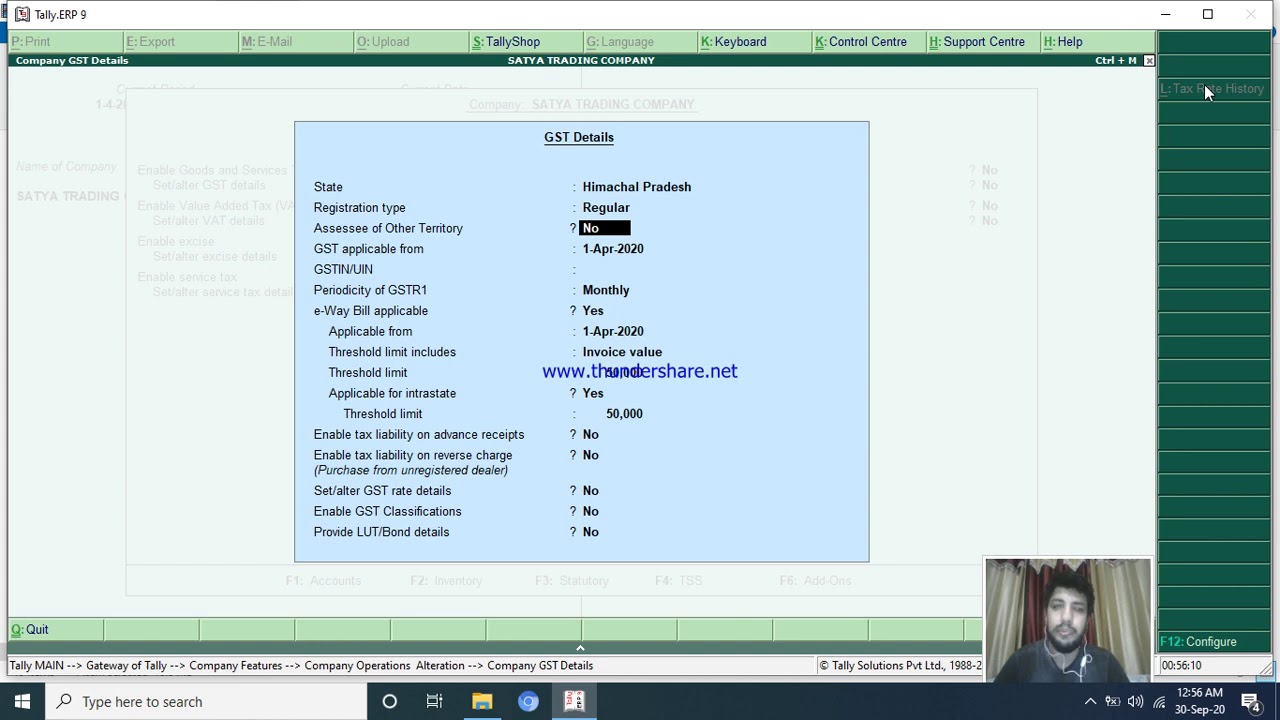Open the Help menu

coord(1063,42)
